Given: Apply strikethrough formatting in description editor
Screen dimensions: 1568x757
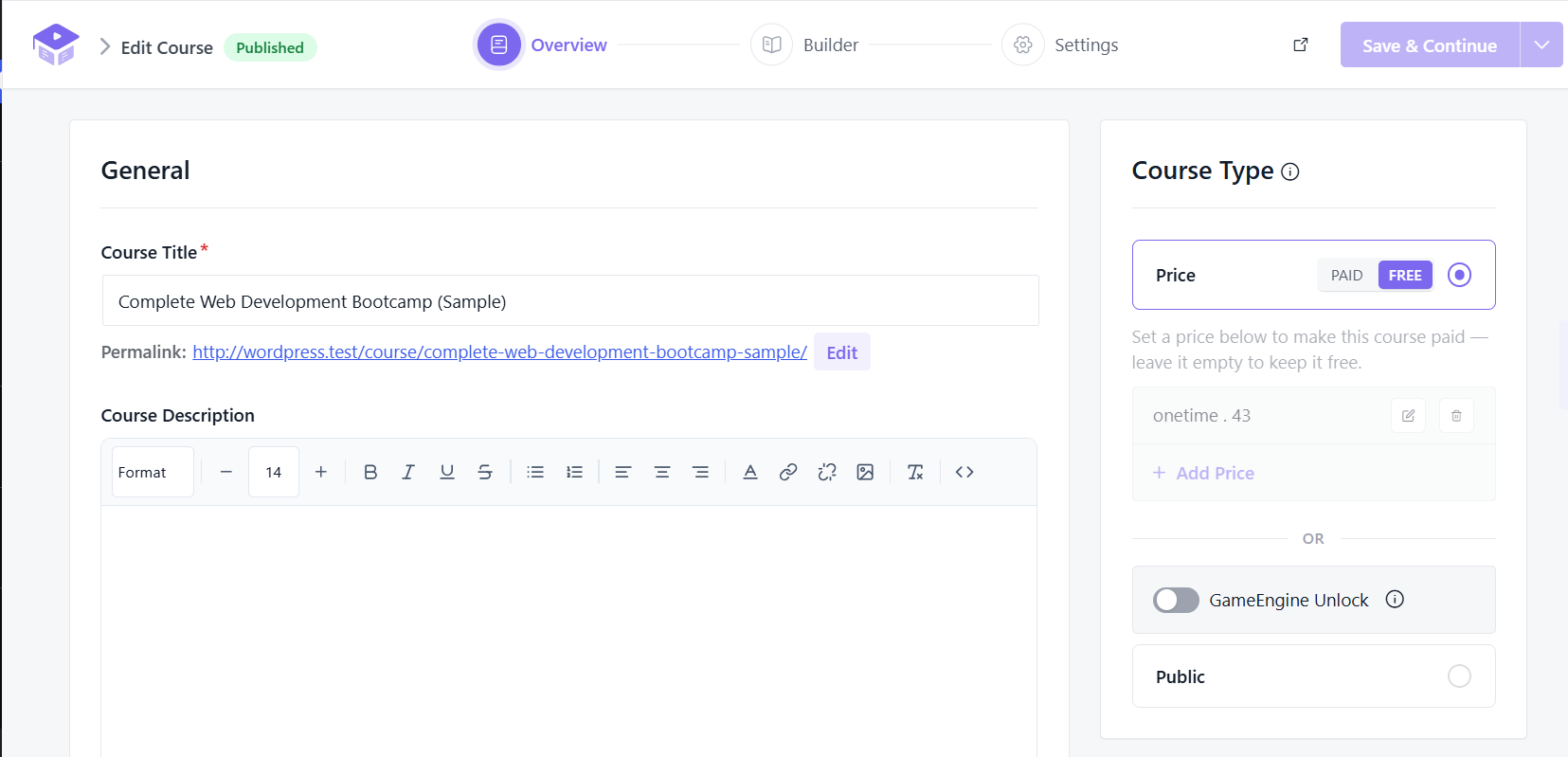Looking at the screenshot, I should (485, 472).
